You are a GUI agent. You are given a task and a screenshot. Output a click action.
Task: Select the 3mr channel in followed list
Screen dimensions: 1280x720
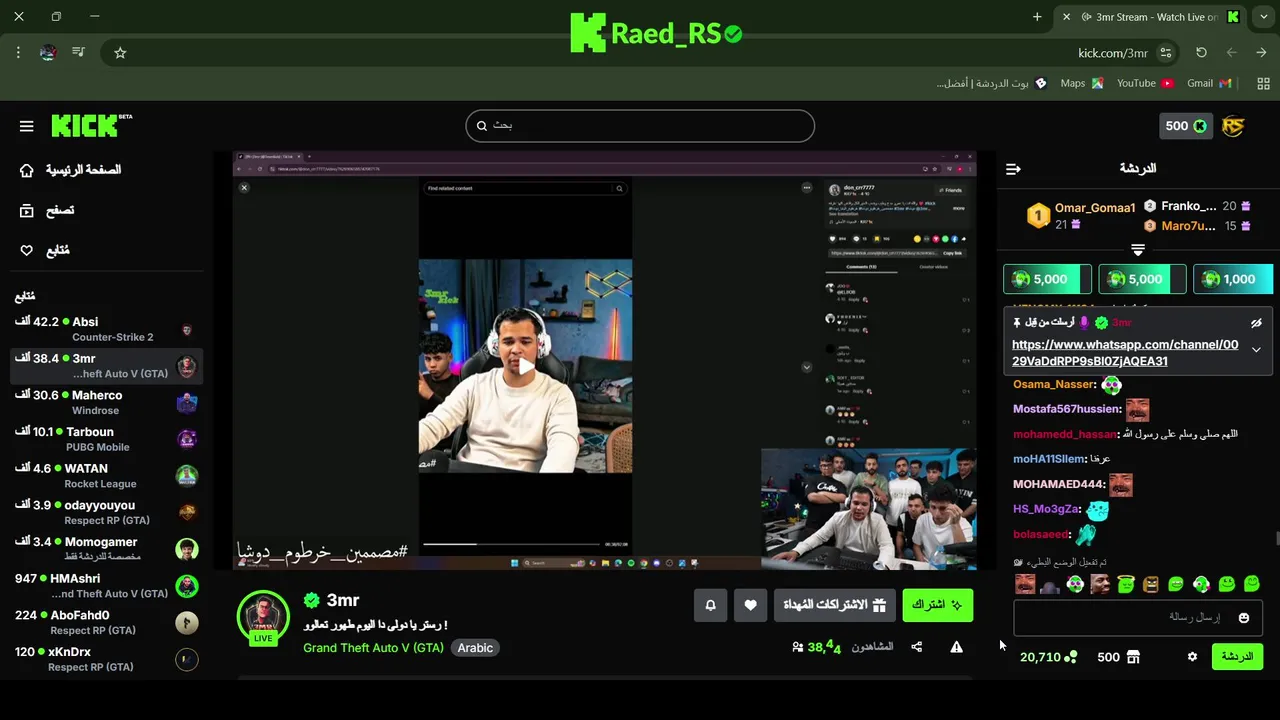tap(106, 366)
